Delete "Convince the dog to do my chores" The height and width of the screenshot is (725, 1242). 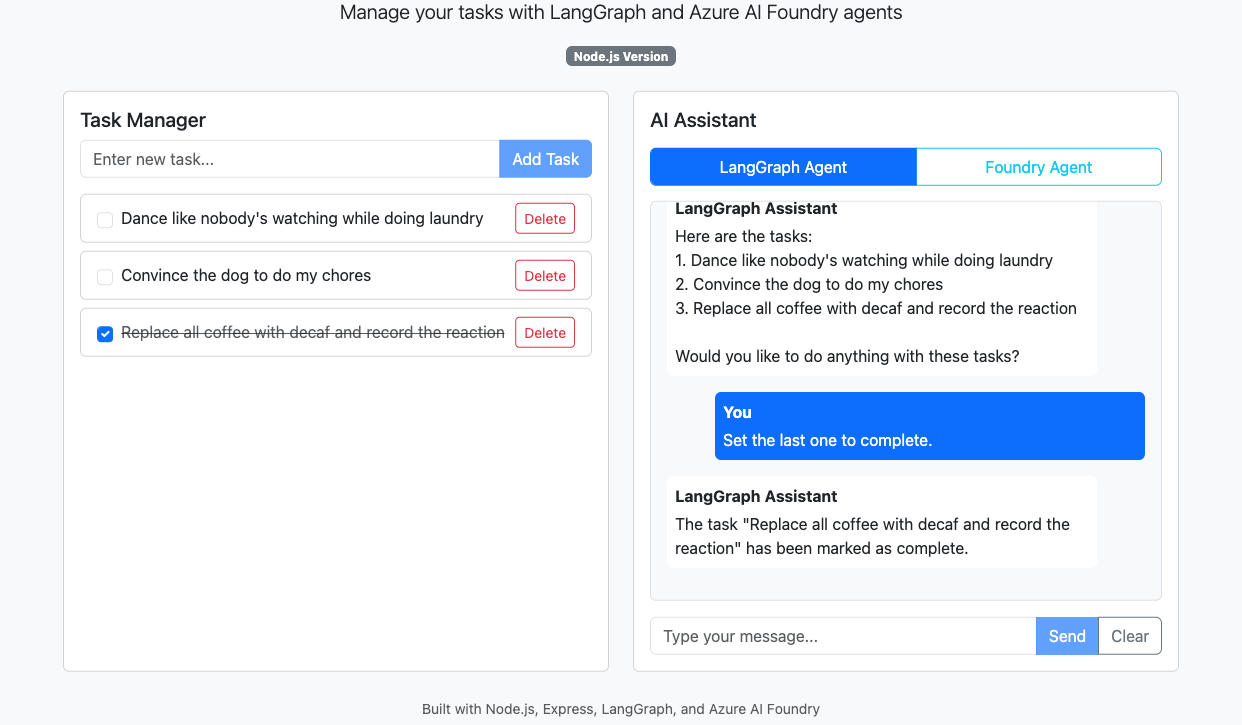click(x=544, y=275)
